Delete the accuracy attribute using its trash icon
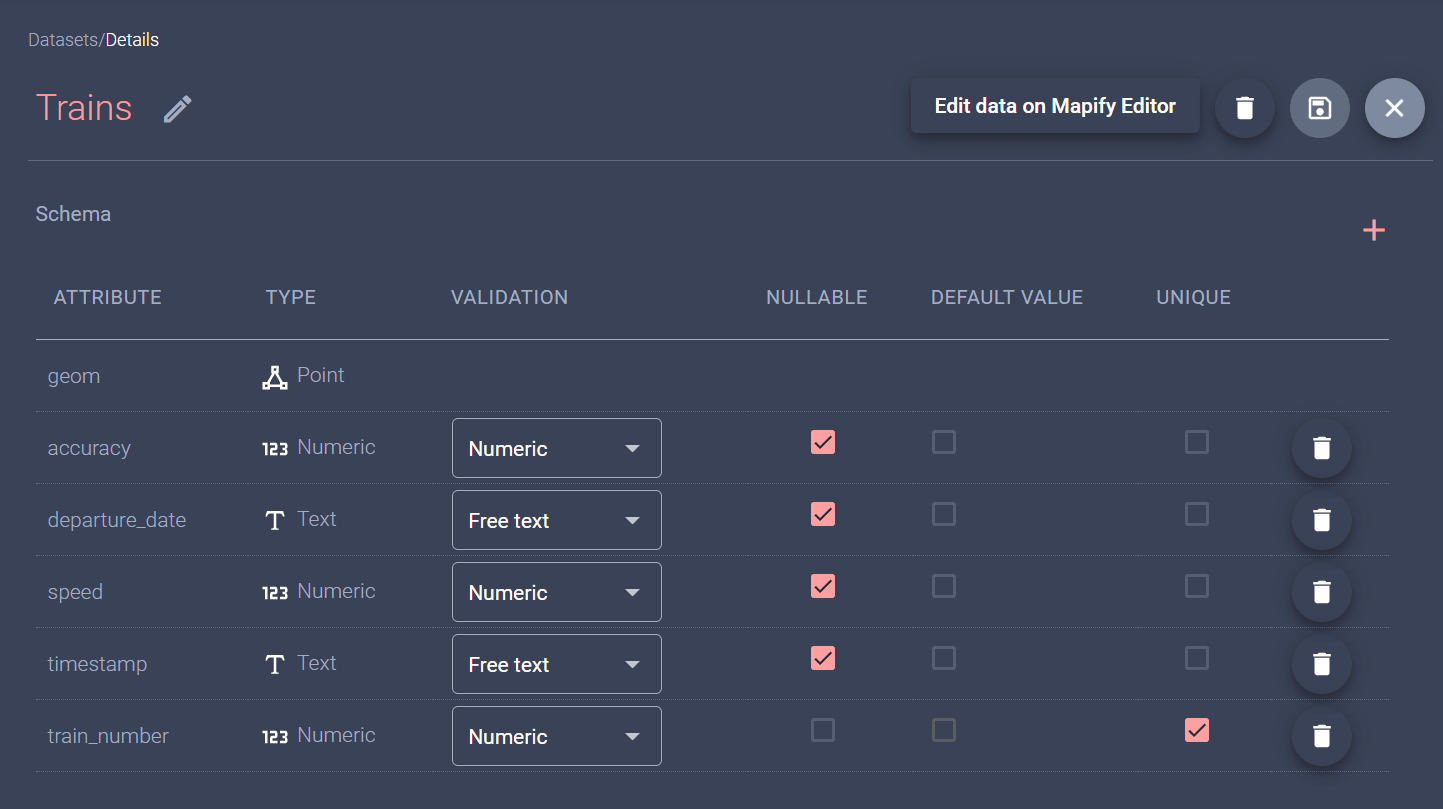 coord(1321,448)
